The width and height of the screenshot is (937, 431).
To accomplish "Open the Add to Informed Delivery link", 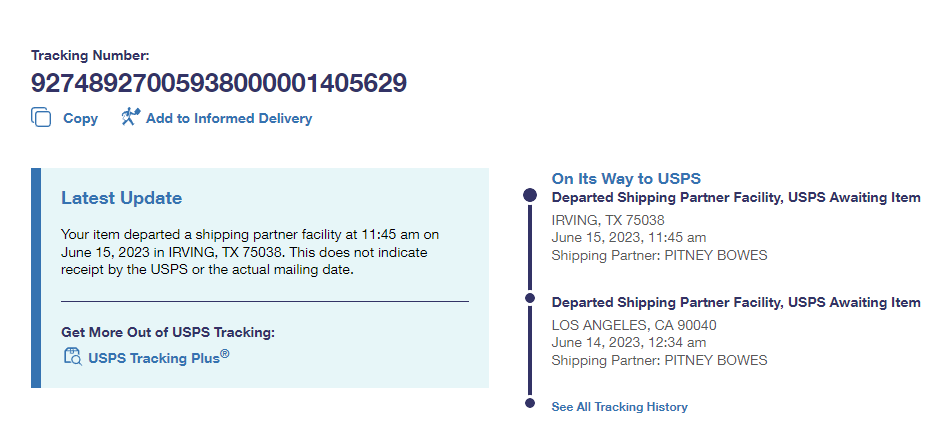I will coord(229,118).
